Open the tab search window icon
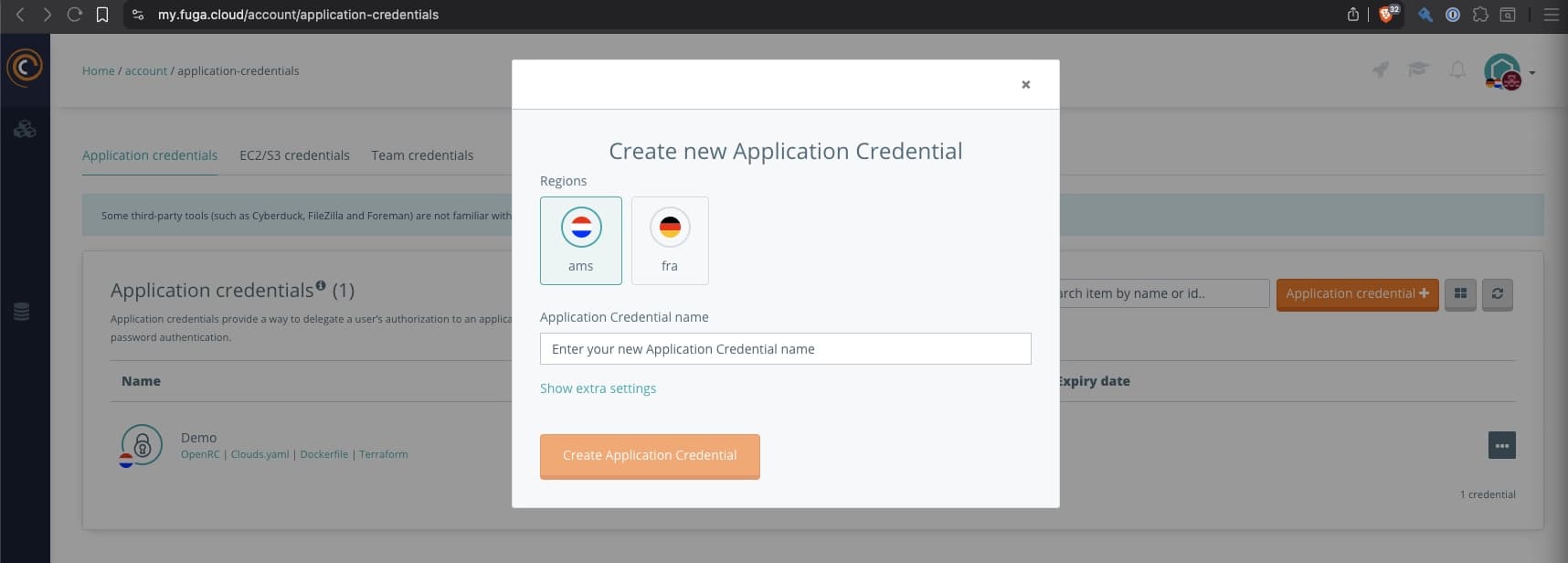1568x563 pixels. pyautogui.click(x=1508, y=15)
